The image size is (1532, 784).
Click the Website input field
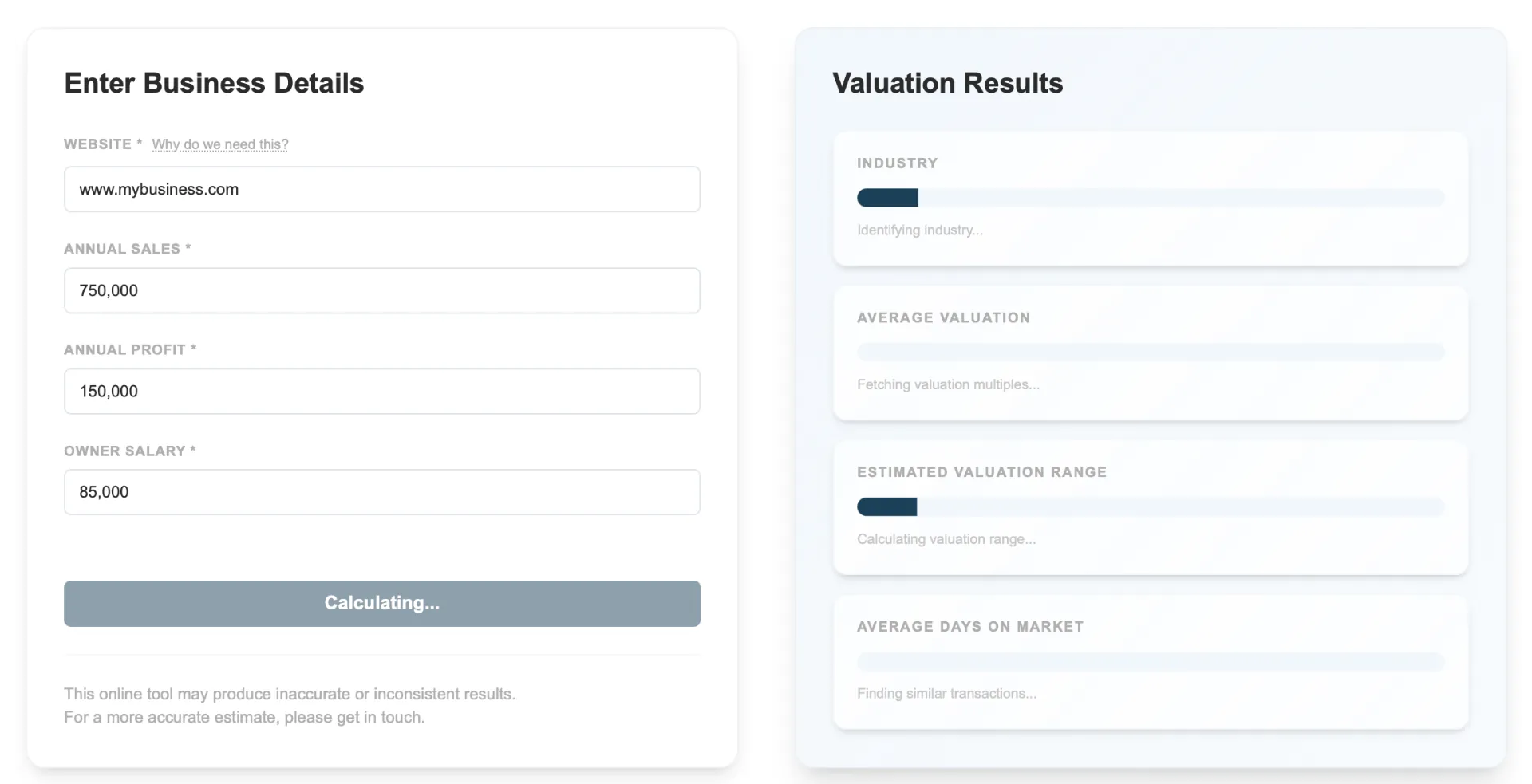click(x=381, y=189)
